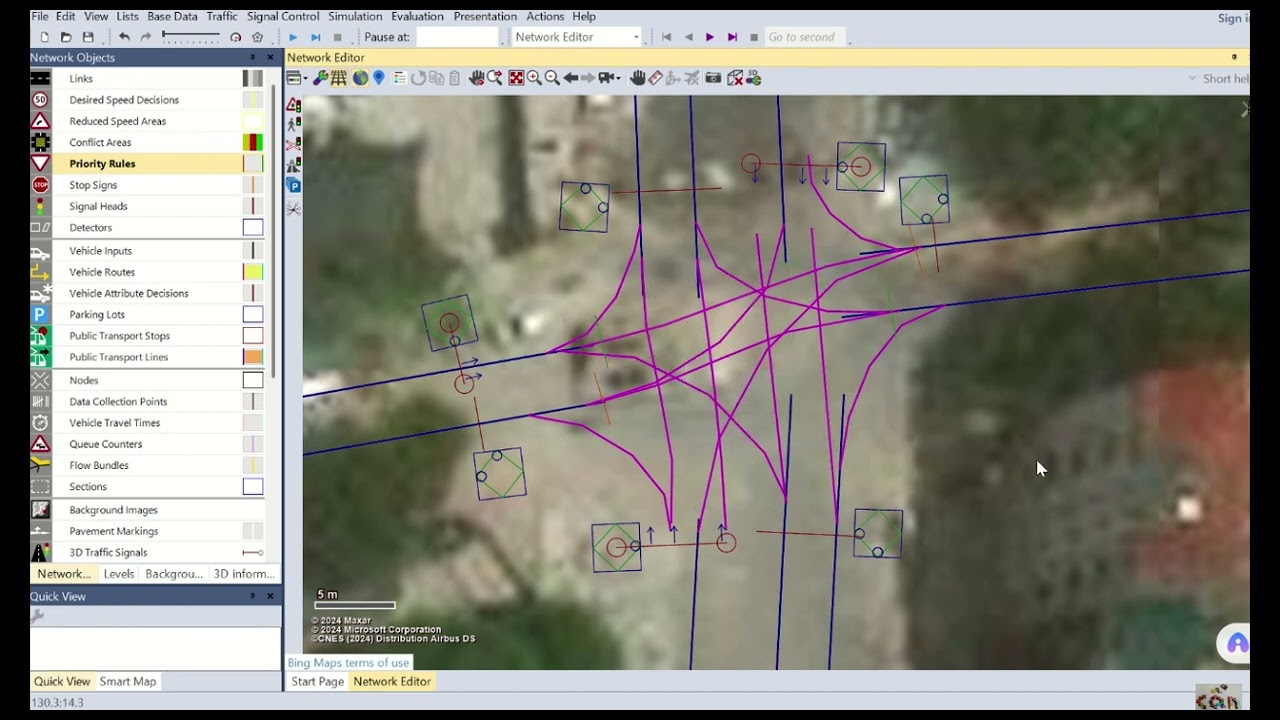This screenshot has height=720, width=1280.
Task: Click the previous zoom magnifier icon
Action: coord(495,78)
